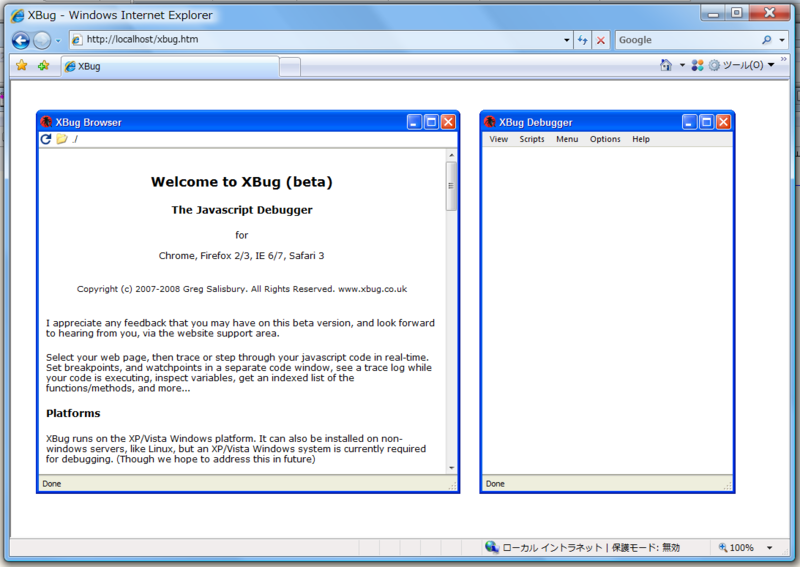800x567 pixels.
Task: Click scroll down arrow in XBug Browser
Action: (451, 468)
